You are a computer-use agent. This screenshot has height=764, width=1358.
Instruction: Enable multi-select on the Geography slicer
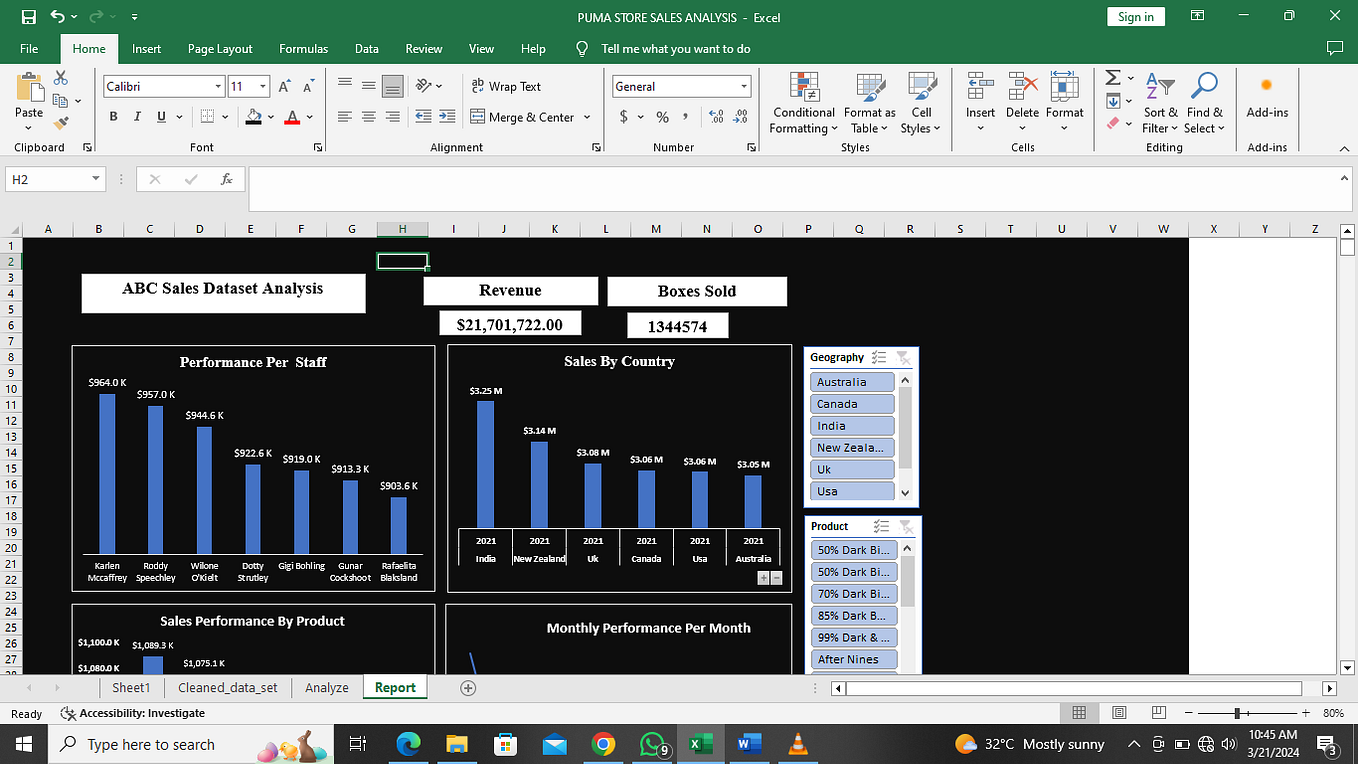pyautogui.click(x=879, y=357)
